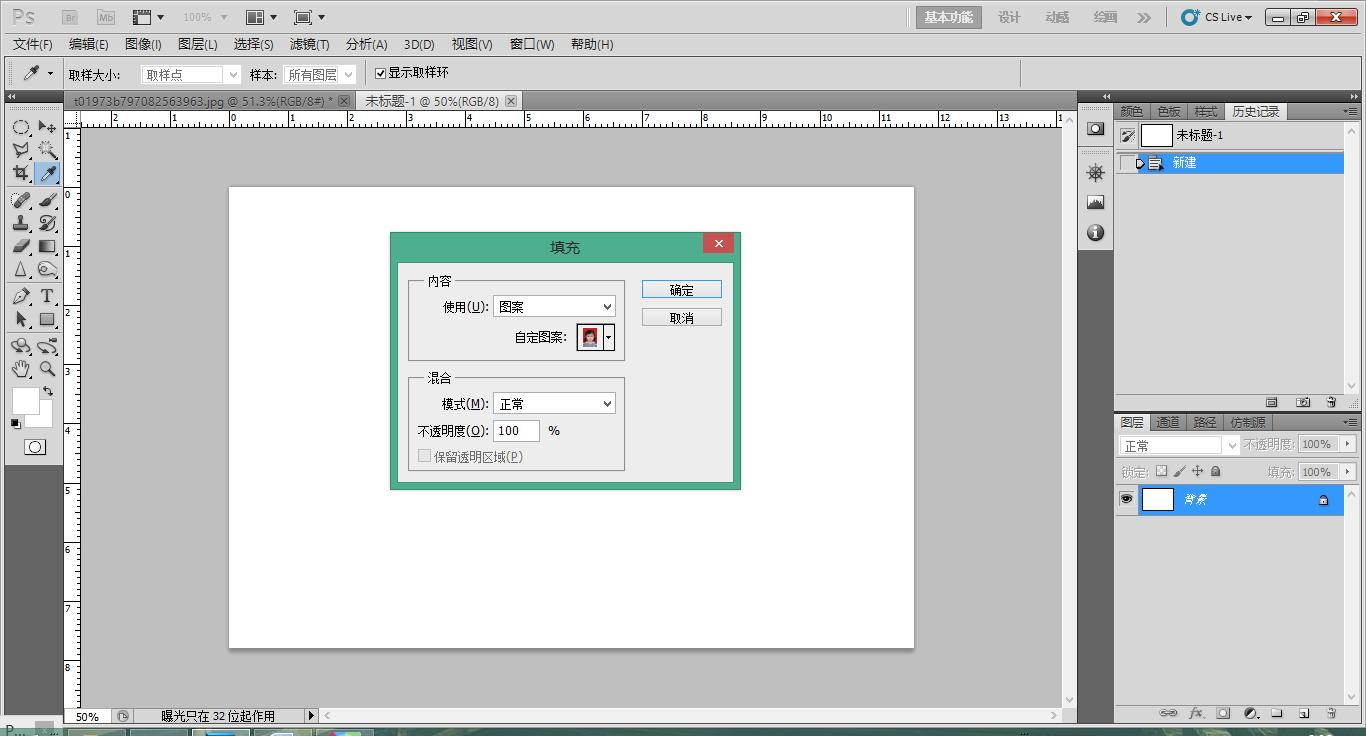1366x736 pixels.
Task: Select the Pen tool
Action: coord(20,296)
